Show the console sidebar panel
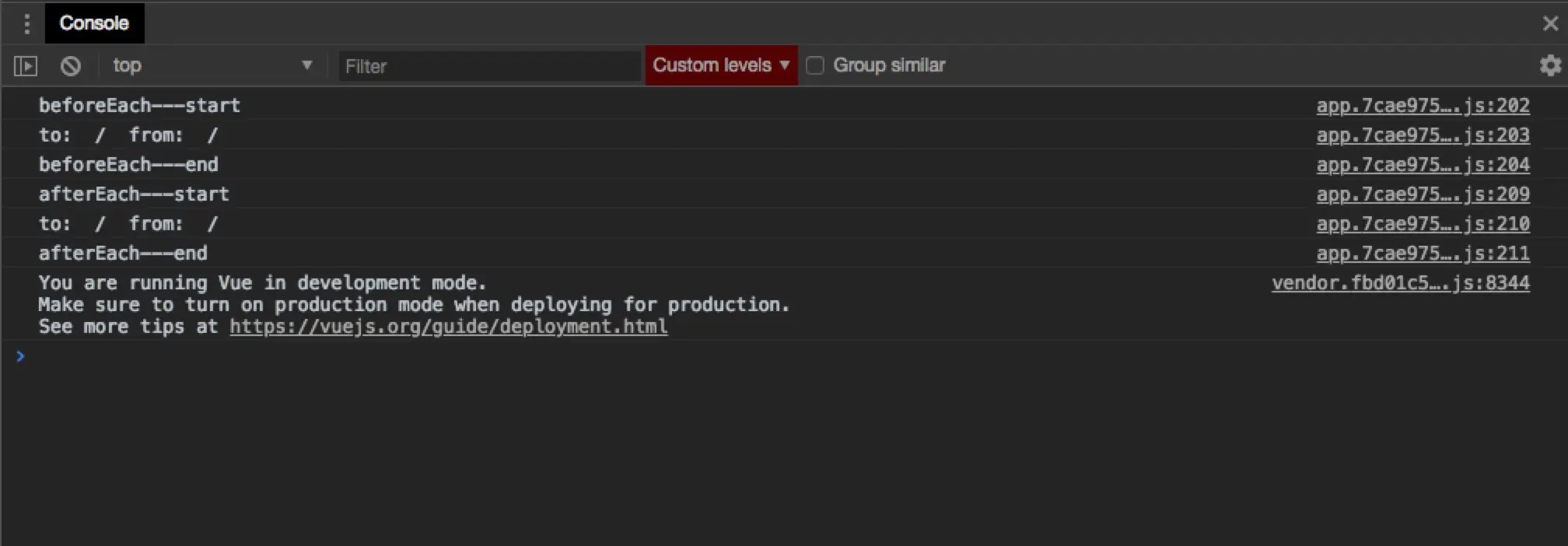This screenshot has height=546, width=1568. (26, 66)
